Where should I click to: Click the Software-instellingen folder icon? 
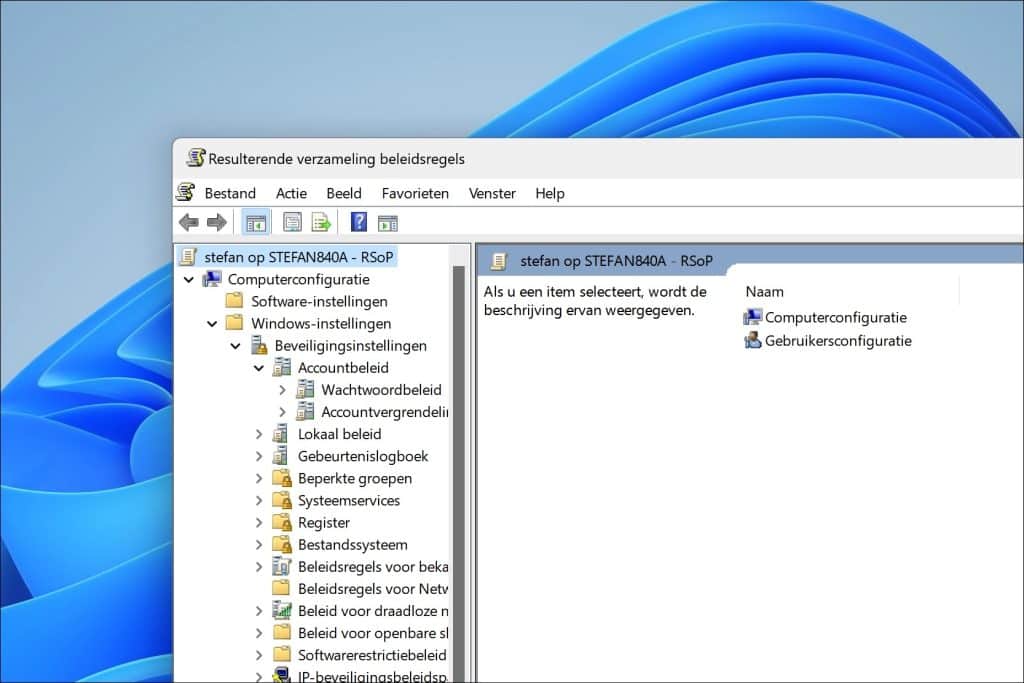234,301
